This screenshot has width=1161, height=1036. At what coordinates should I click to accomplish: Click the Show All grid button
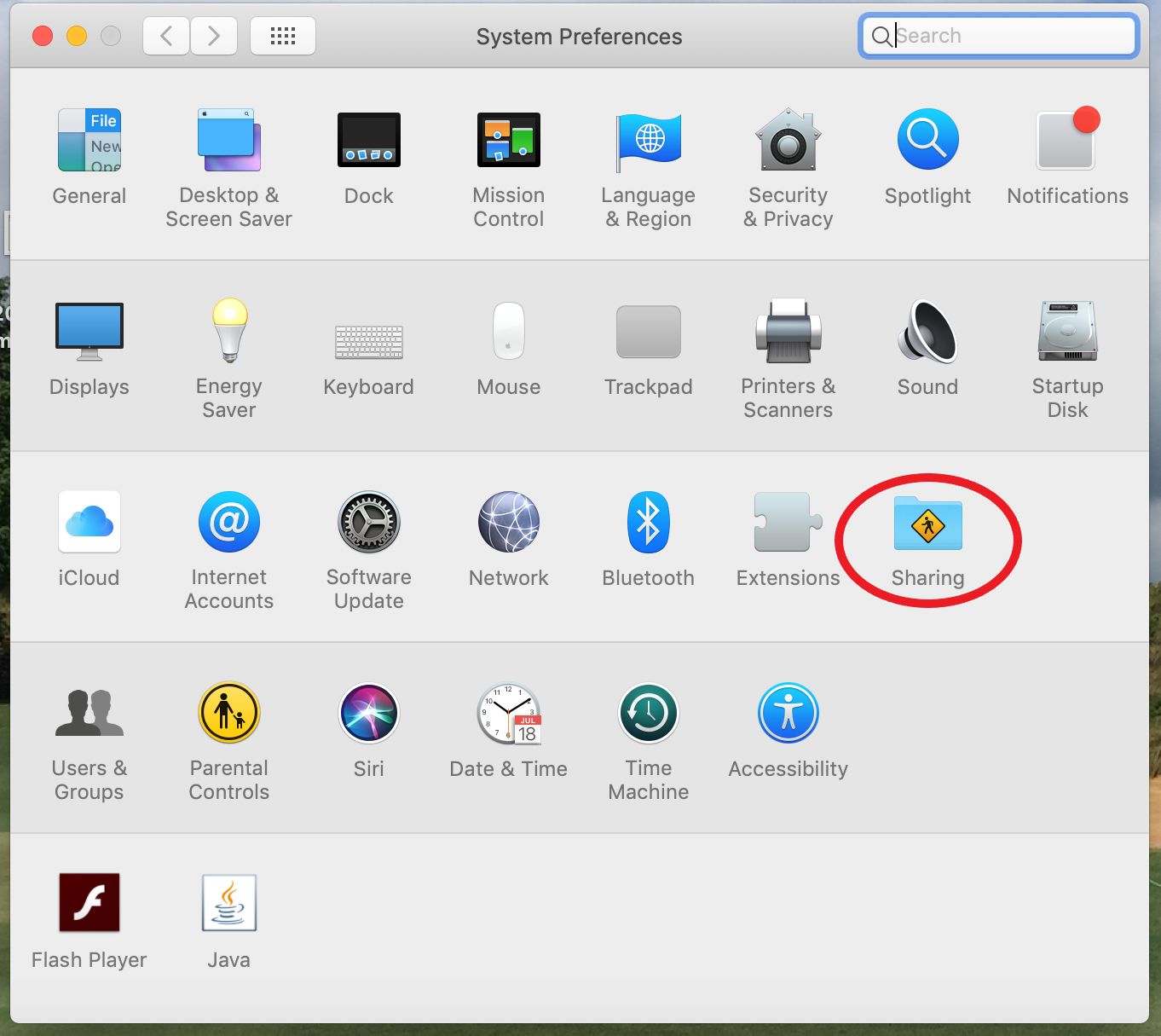click(283, 36)
